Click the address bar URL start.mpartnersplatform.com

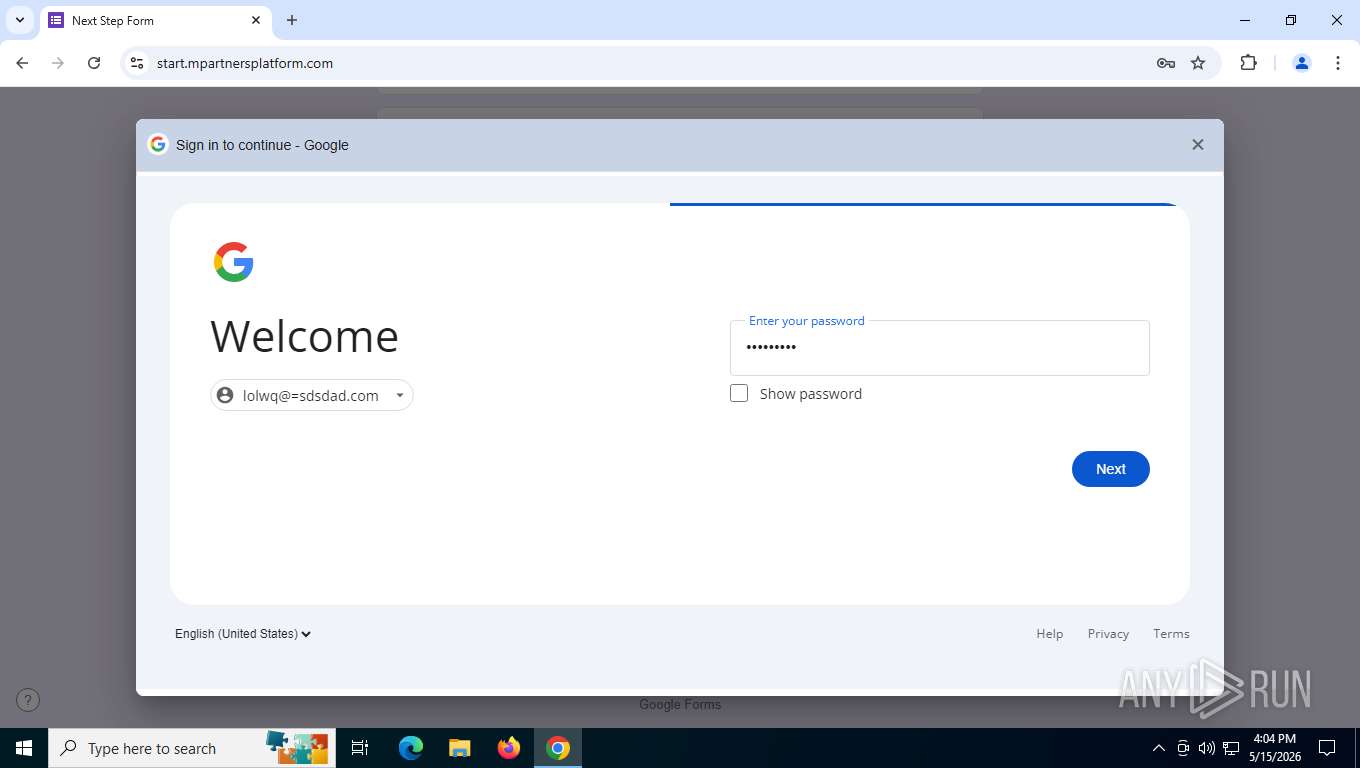[245, 63]
